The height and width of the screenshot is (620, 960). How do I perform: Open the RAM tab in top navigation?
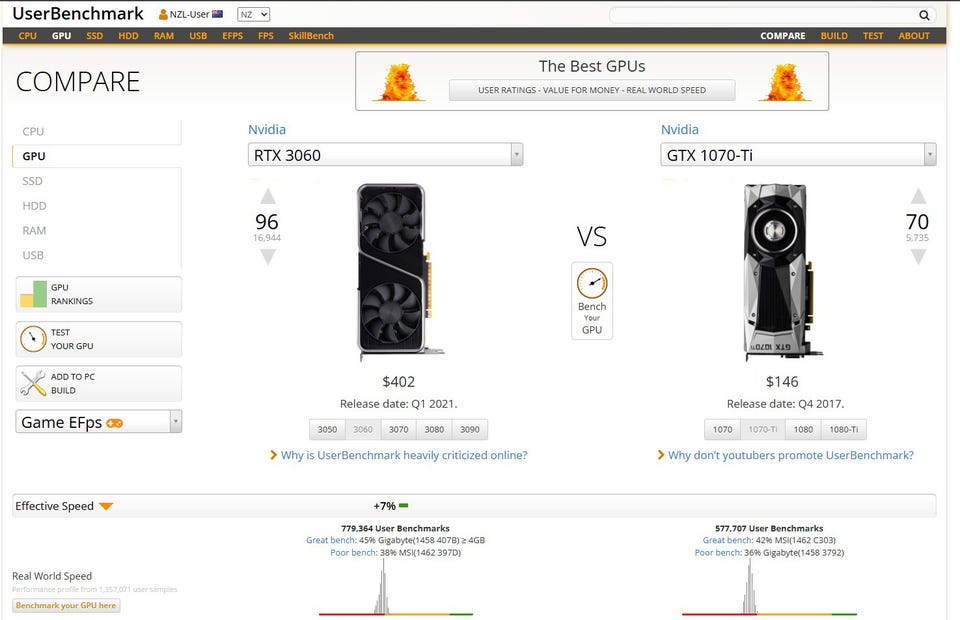(x=163, y=35)
